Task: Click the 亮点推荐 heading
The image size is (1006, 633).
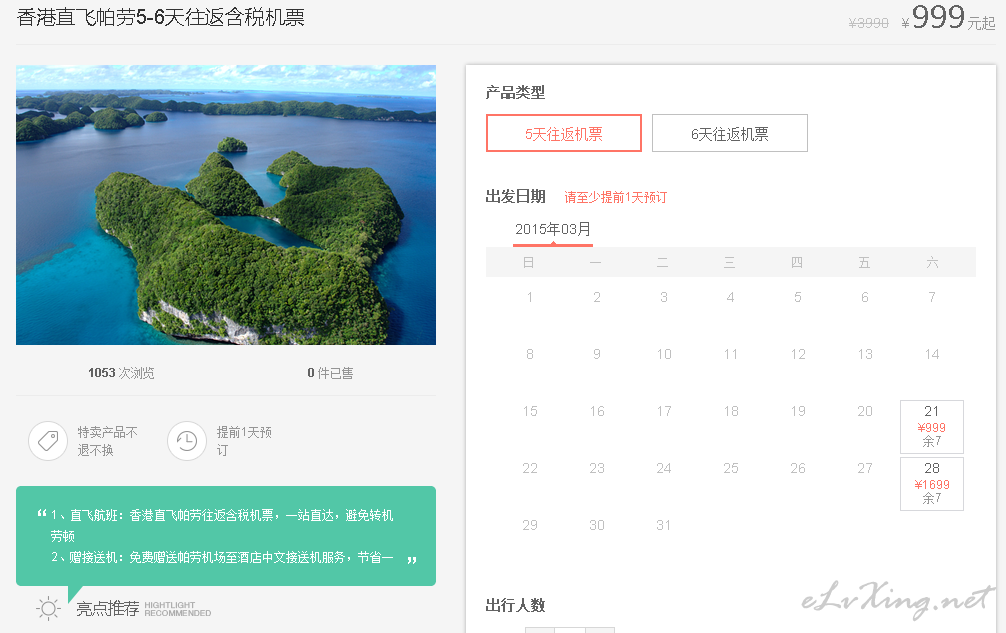Action: 107,609
